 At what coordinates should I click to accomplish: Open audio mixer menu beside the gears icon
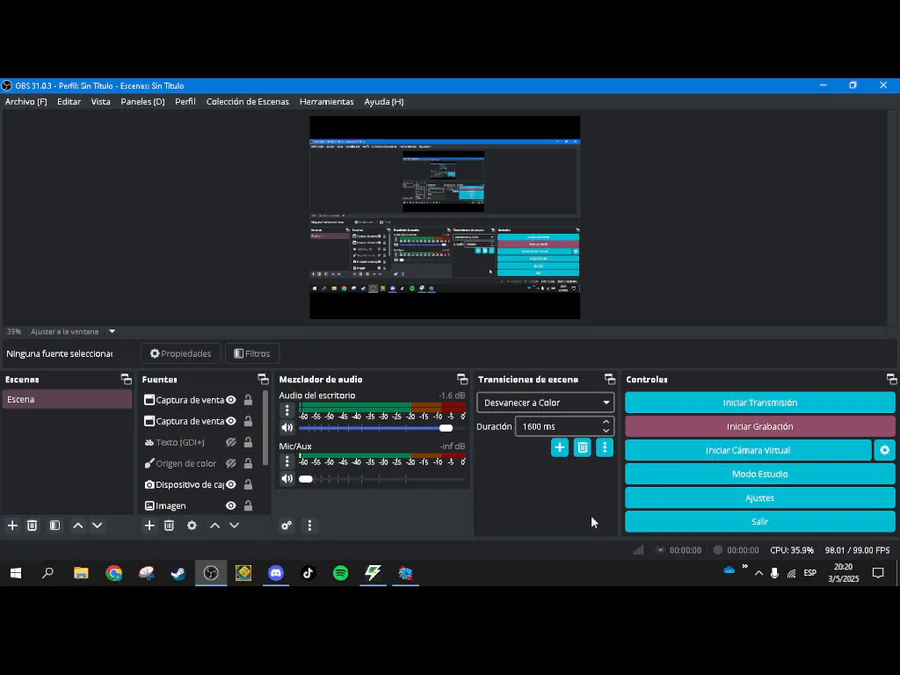pos(309,525)
